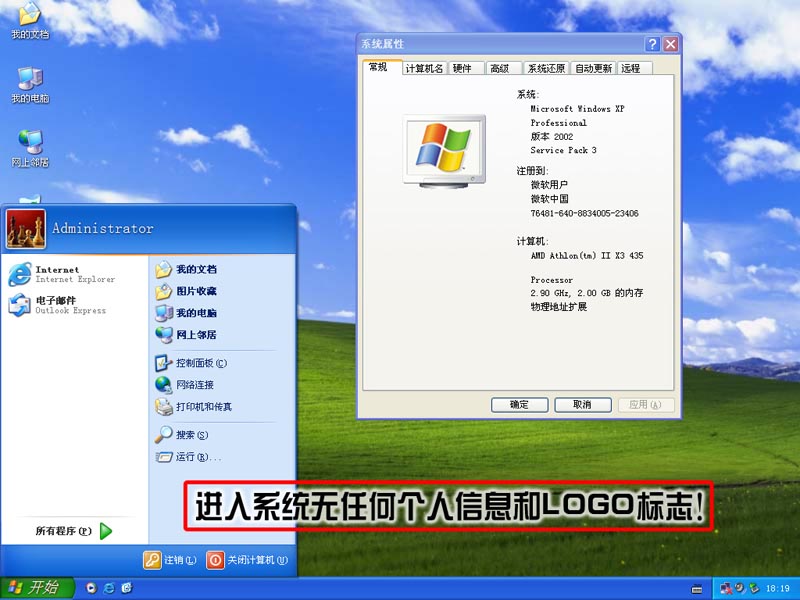800x600 pixels.
Task: Click 注销 log off button
Action: 170,560
